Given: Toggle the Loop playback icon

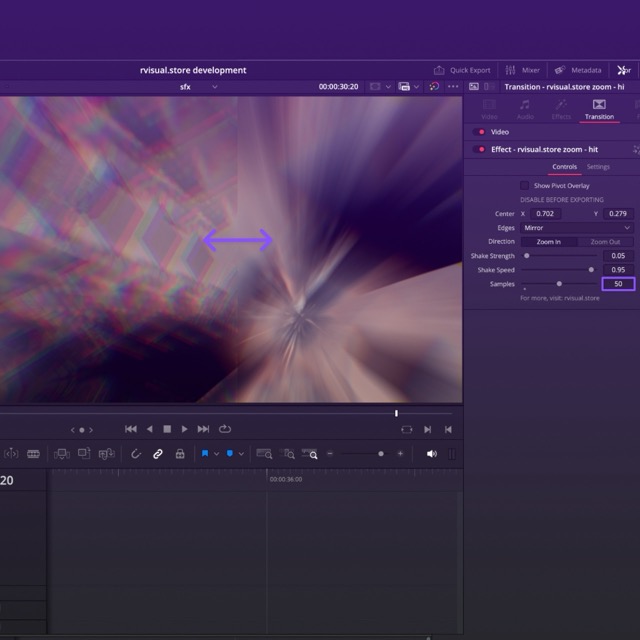Looking at the screenshot, I should coord(225,429).
